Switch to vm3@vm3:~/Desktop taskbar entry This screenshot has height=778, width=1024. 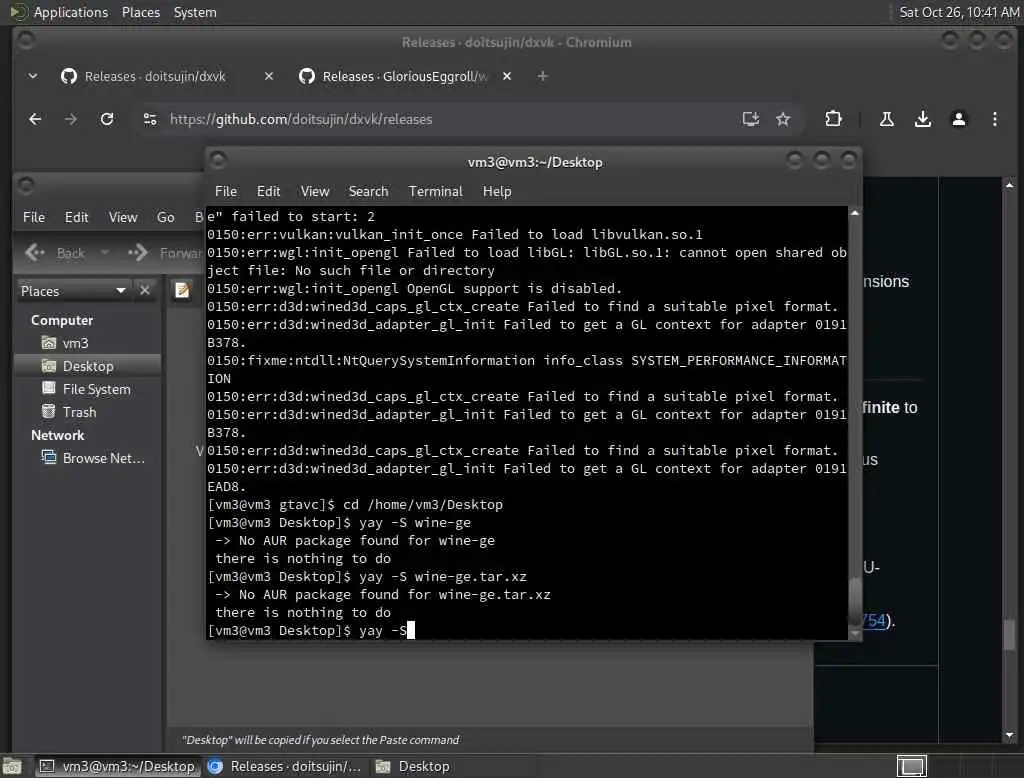[118, 766]
